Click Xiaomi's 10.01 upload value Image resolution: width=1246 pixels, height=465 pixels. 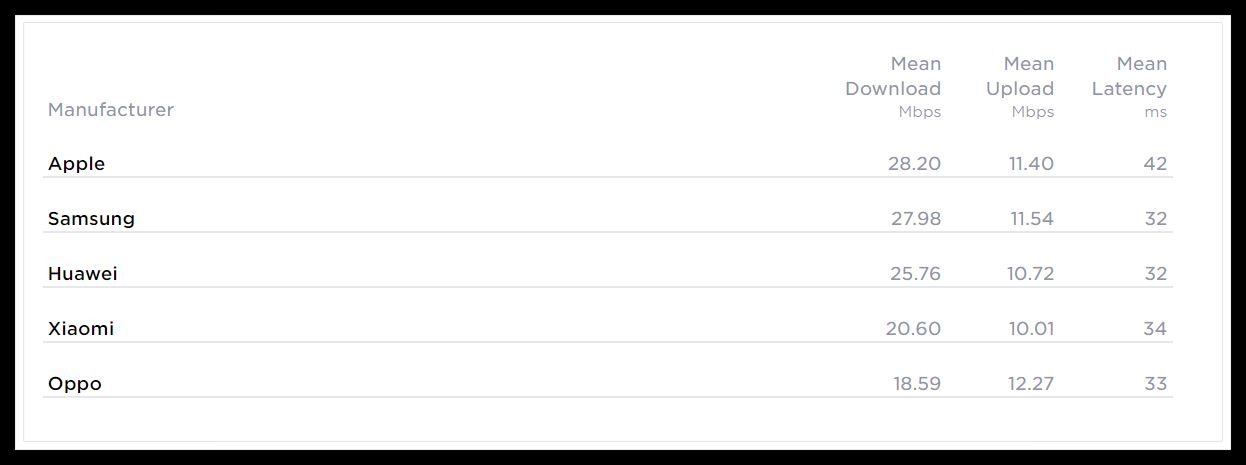(1030, 329)
